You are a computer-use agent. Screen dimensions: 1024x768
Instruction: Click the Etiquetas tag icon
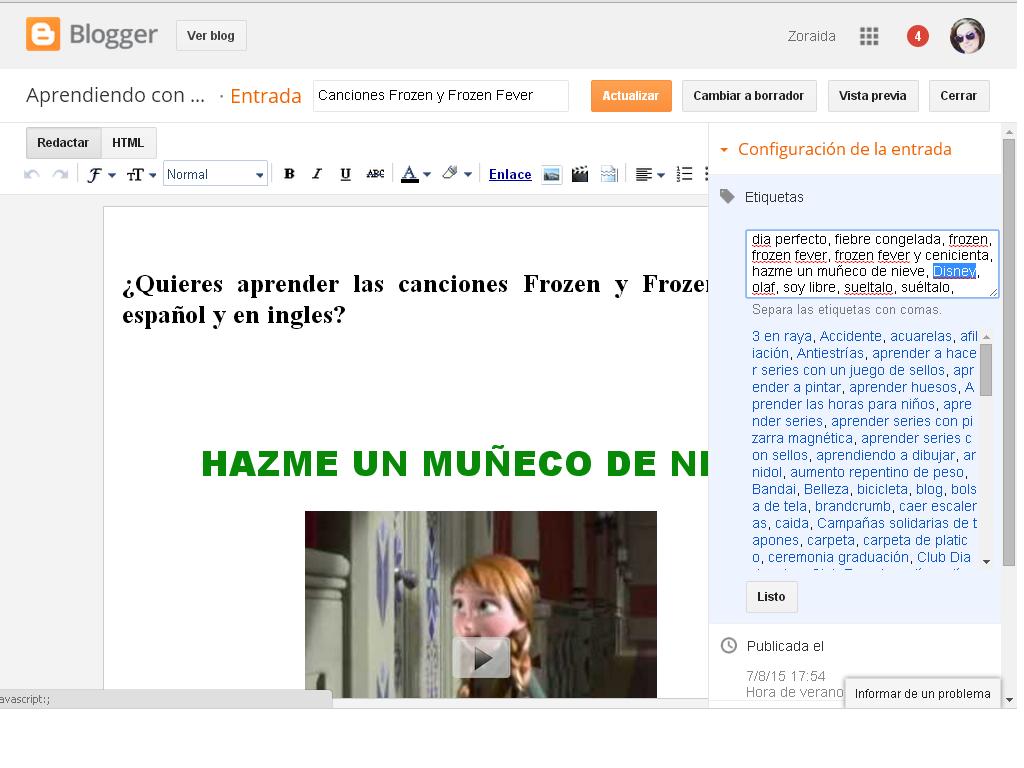(727, 197)
